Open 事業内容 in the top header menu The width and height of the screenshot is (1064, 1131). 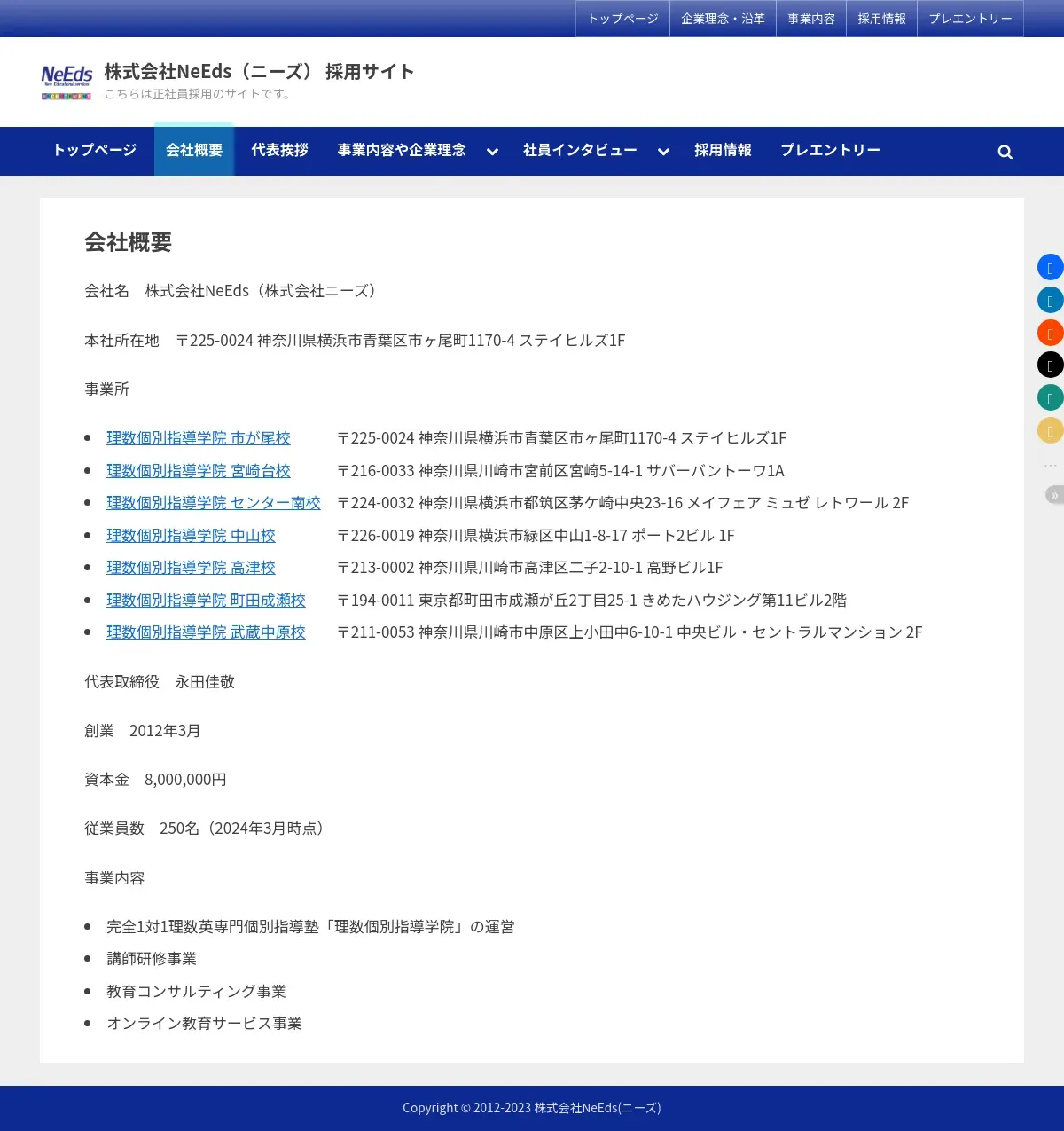pyautogui.click(x=811, y=19)
